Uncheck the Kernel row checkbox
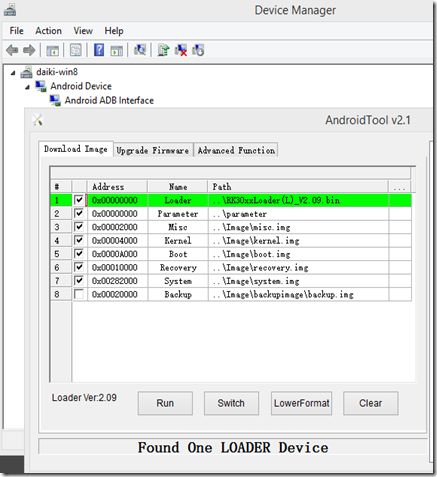This screenshot has height=477, width=437. (x=79, y=240)
